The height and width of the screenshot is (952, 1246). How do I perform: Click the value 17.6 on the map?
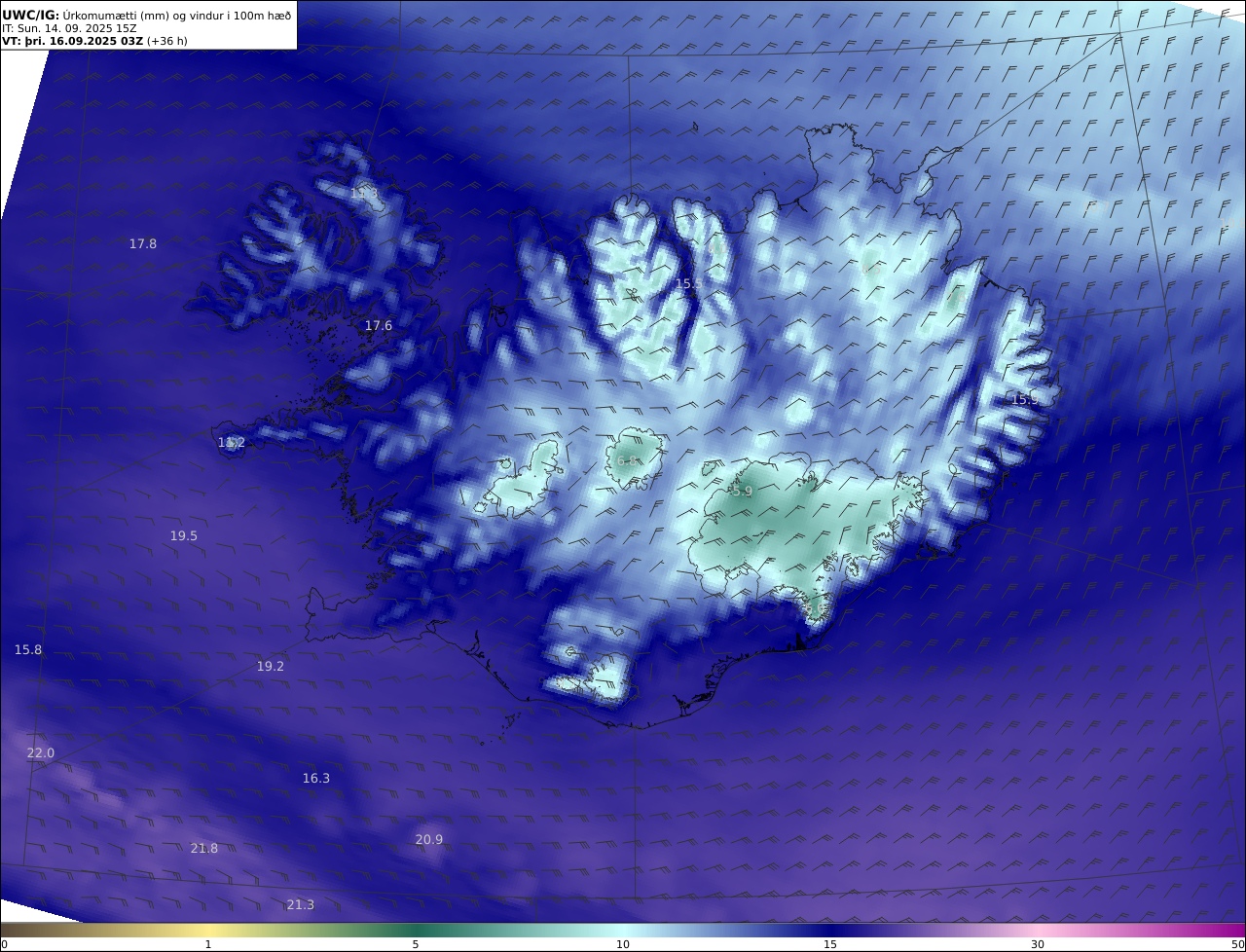pos(379,326)
